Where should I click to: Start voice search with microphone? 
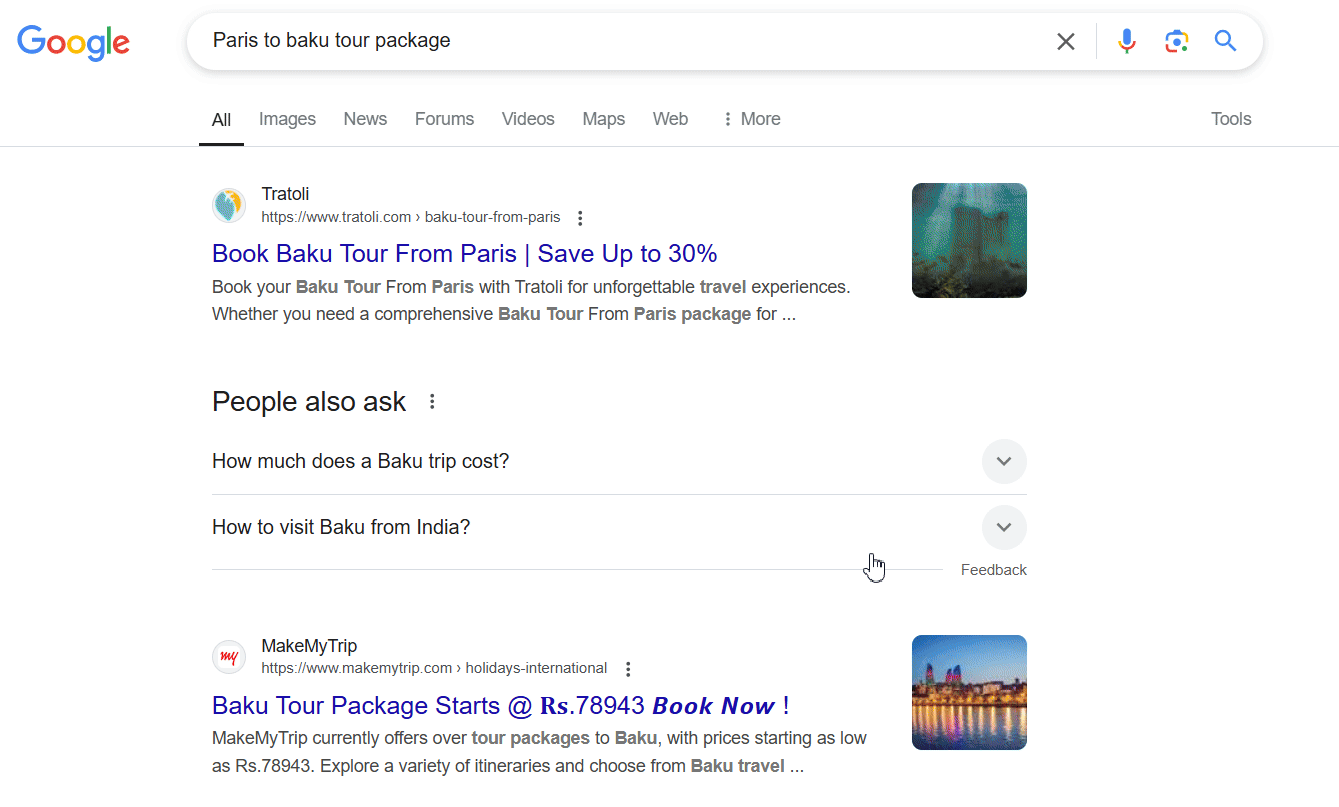(1127, 41)
